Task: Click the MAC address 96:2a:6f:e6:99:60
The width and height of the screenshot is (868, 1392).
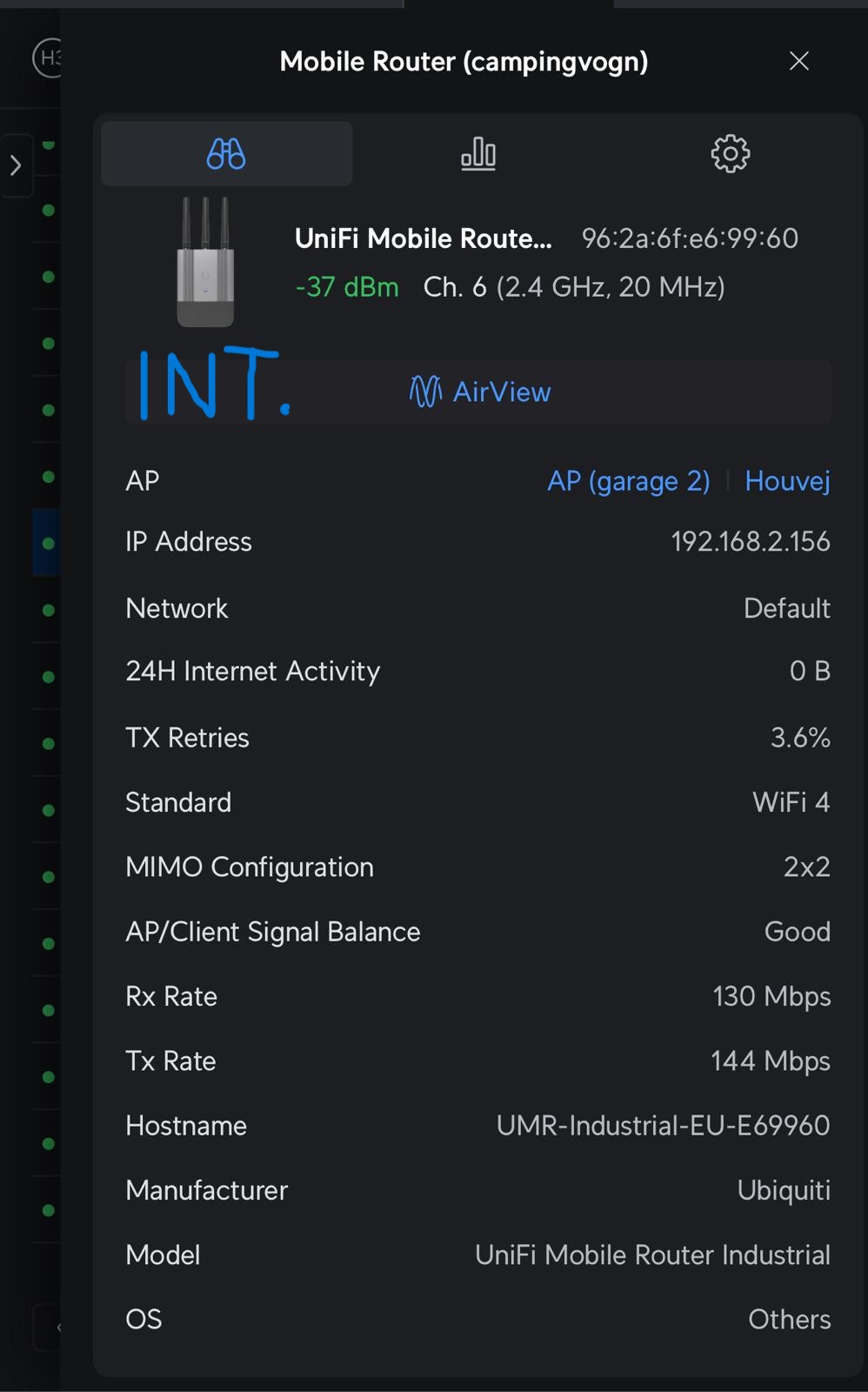Action: (690, 238)
